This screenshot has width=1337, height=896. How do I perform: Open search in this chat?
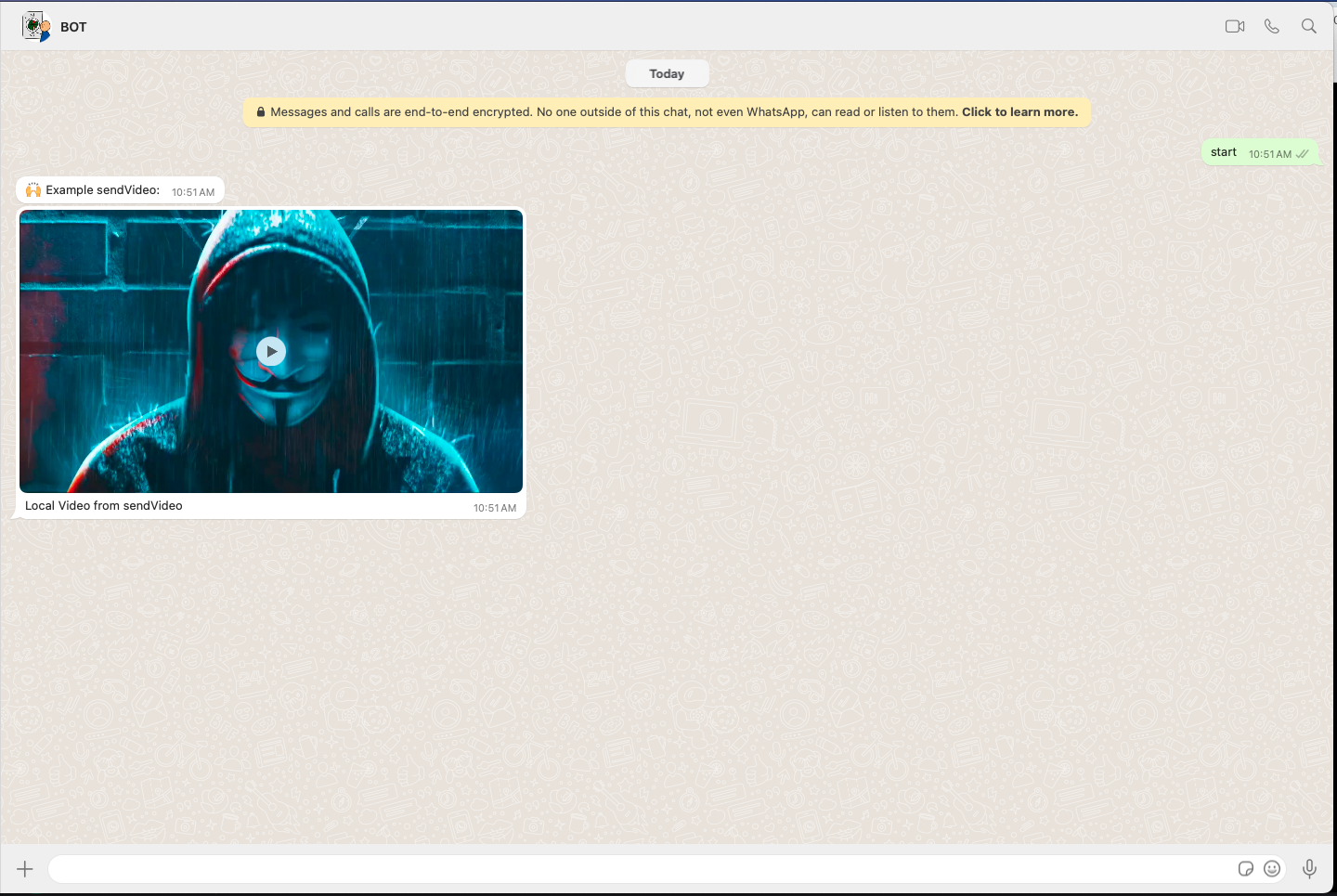(x=1309, y=26)
